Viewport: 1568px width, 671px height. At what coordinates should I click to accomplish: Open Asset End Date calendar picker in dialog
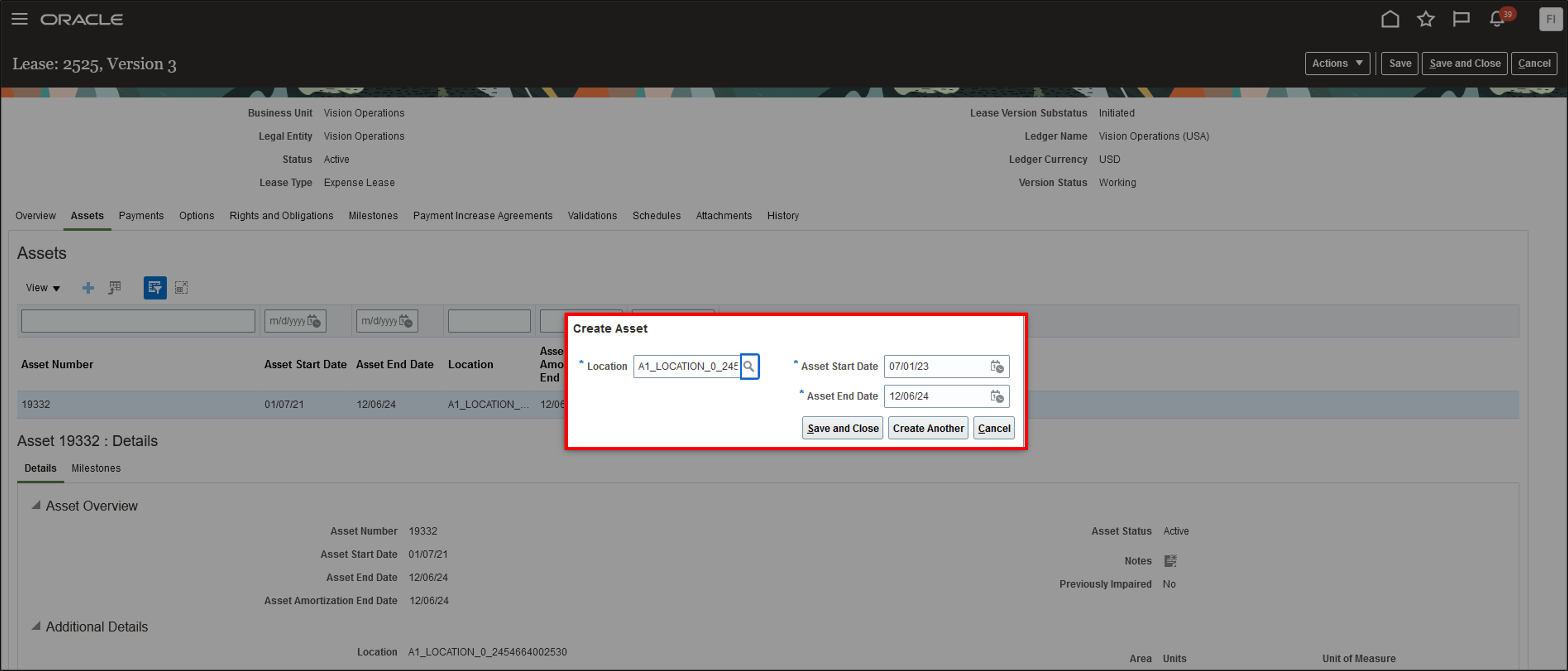click(996, 397)
